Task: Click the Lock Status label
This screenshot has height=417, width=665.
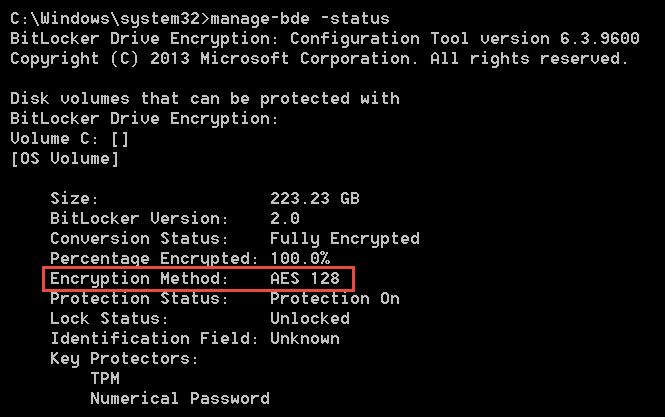Action: (x=109, y=319)
